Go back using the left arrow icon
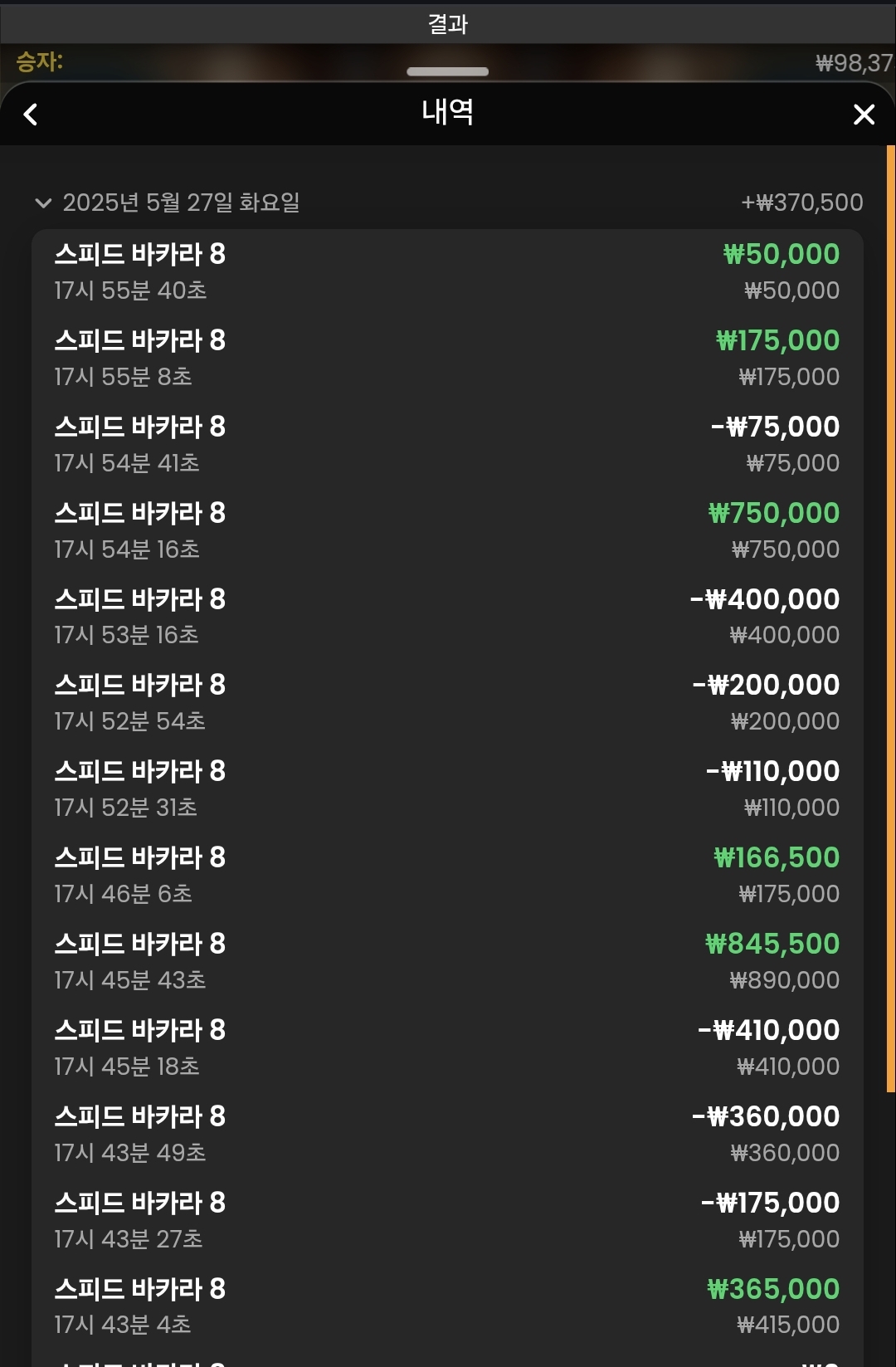The width and height of the screenshot is (896, 1367). pos(31,115)
